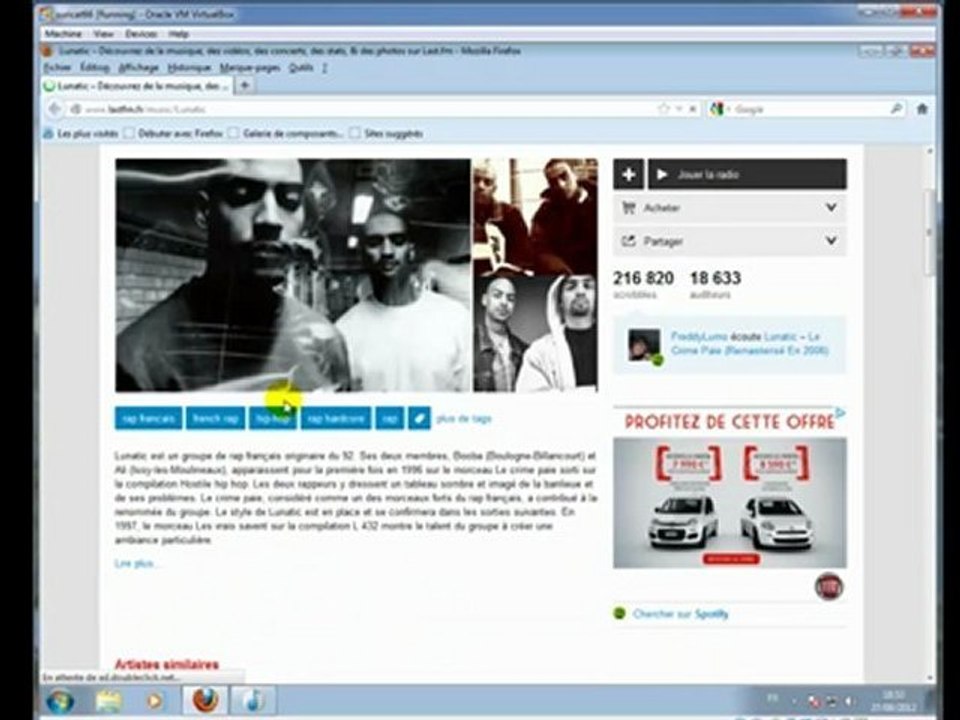The image size is (960, 720).
Task: Click the large Lunatic duo photo
Action: [x=293, y=275]
